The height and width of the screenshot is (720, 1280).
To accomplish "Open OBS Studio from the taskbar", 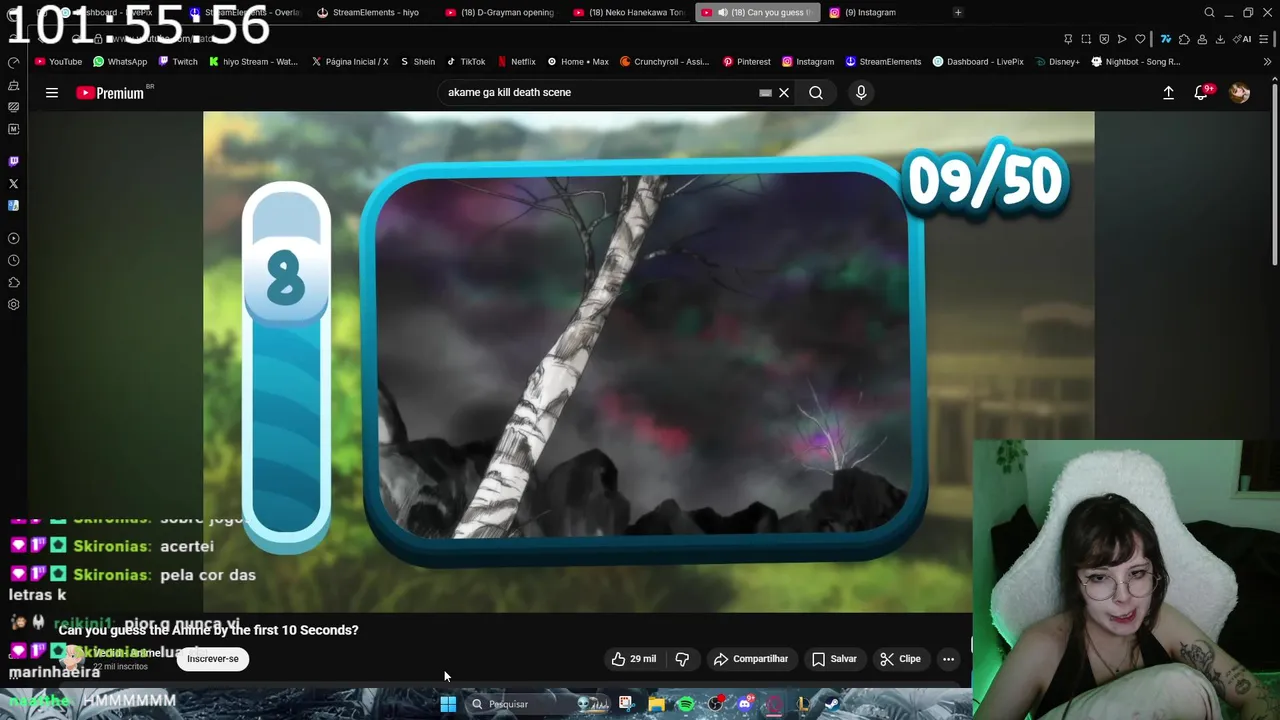I will [715, 704].
